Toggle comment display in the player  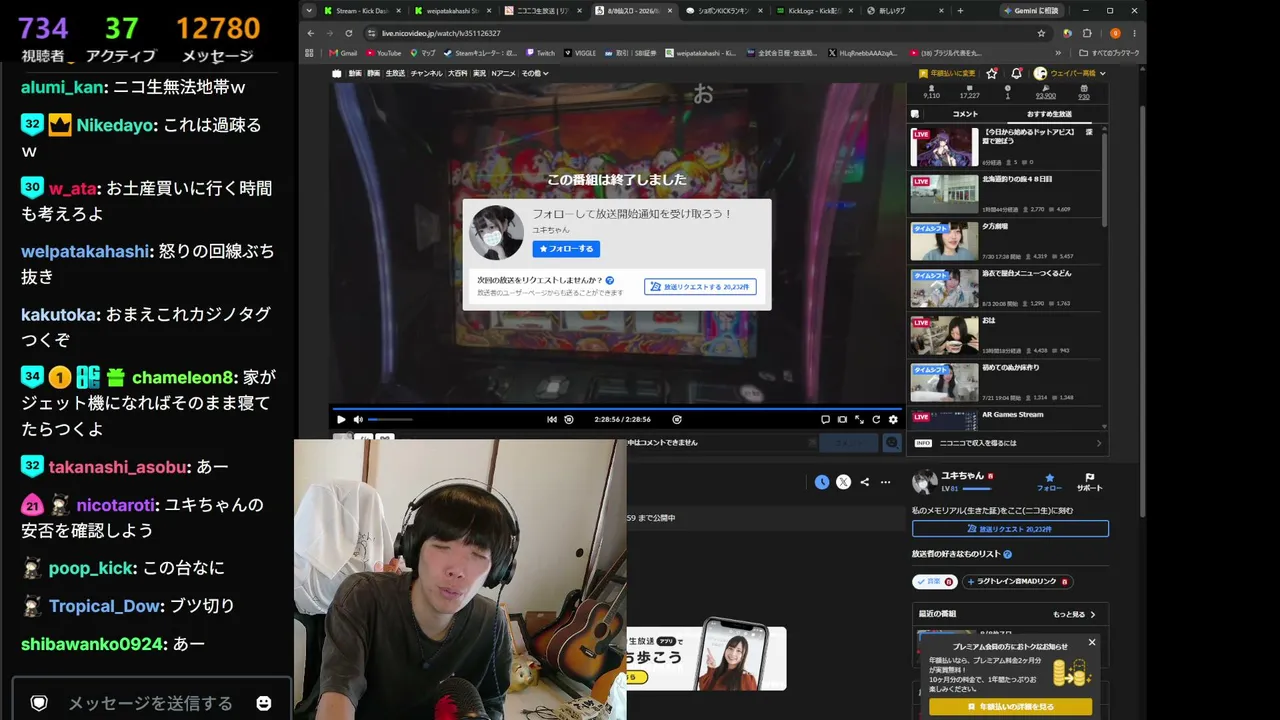pos(825,420)
